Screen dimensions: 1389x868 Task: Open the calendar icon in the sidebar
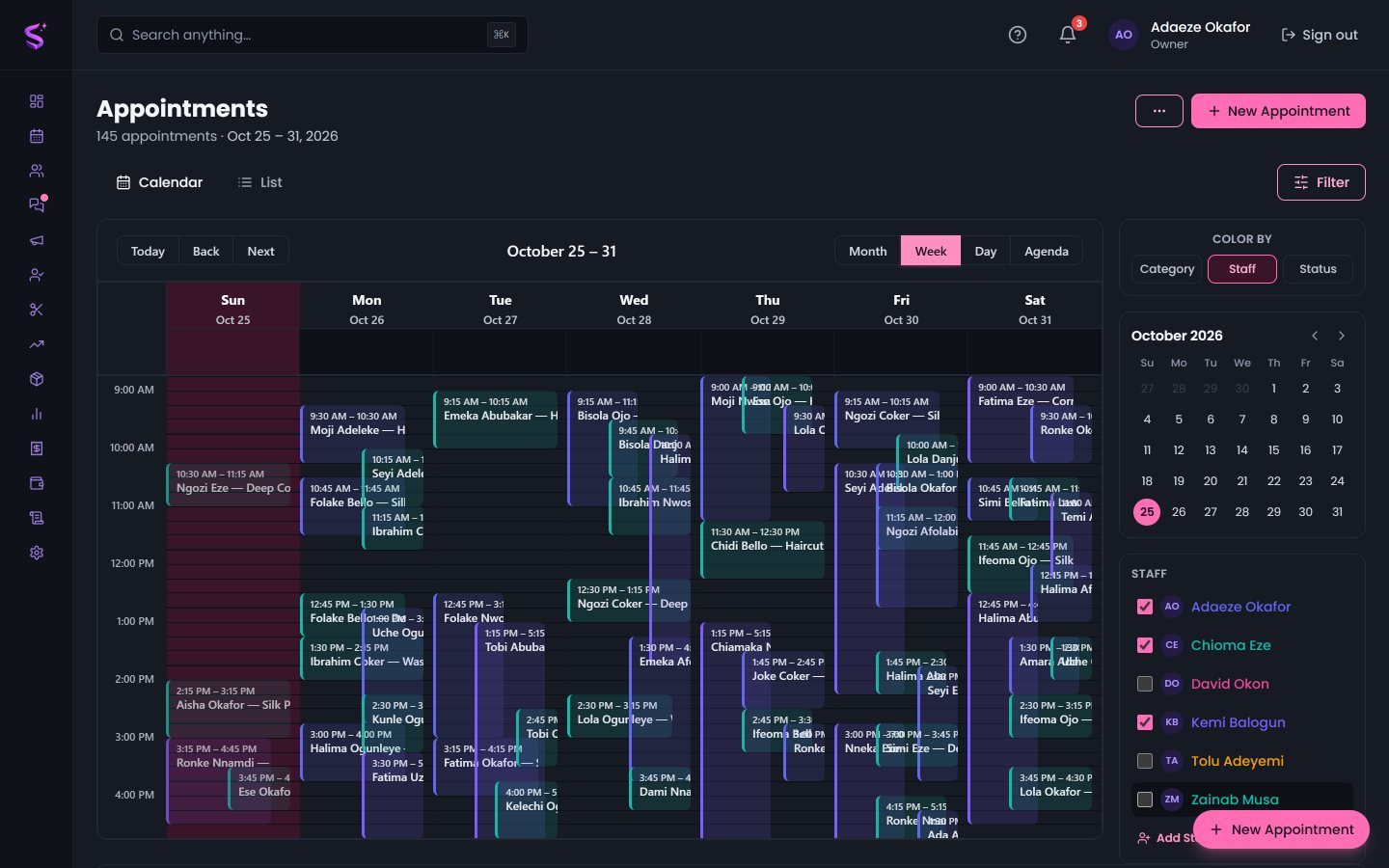[x=37, y=136]
